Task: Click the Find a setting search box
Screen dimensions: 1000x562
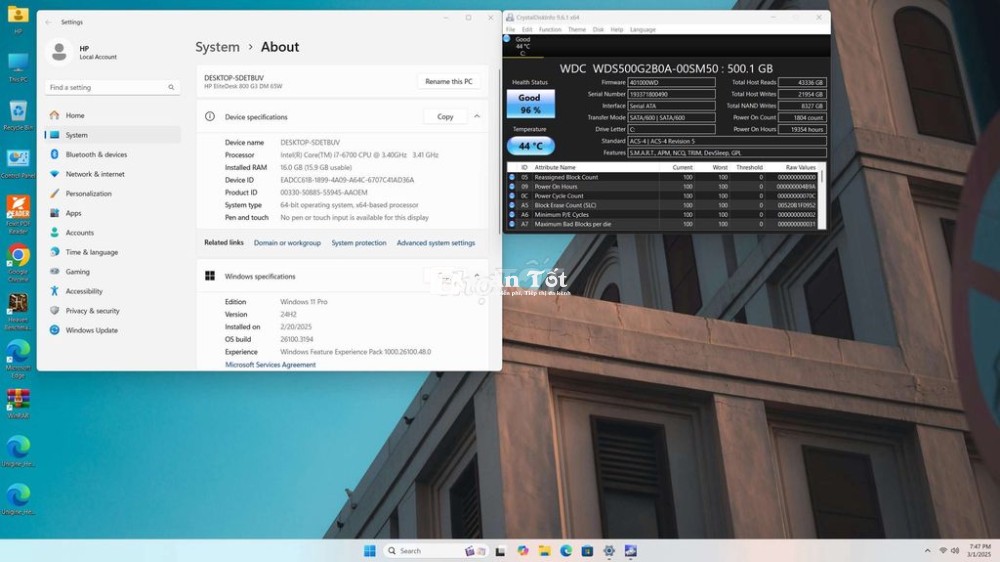Action: 112,87
